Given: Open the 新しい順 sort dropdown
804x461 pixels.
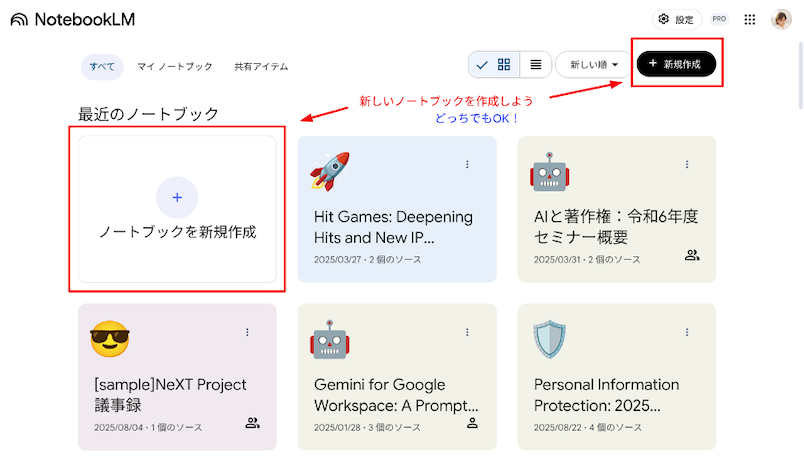Looking at the screenshot, I should (x=594, y=65).
